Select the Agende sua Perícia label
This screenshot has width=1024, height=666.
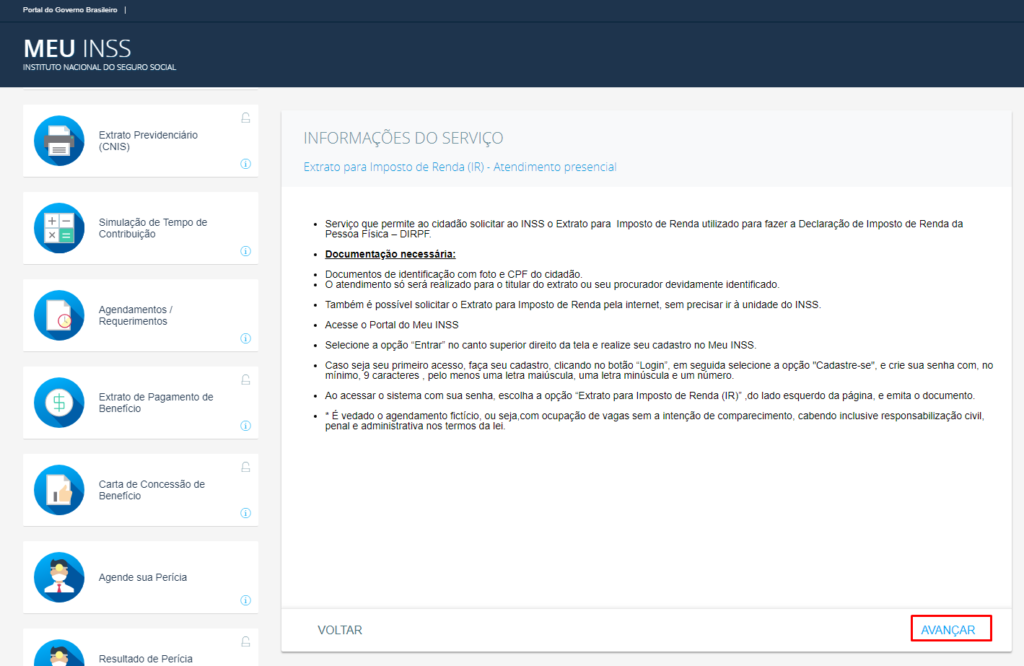pyautogui.click(x=142, y=577)
